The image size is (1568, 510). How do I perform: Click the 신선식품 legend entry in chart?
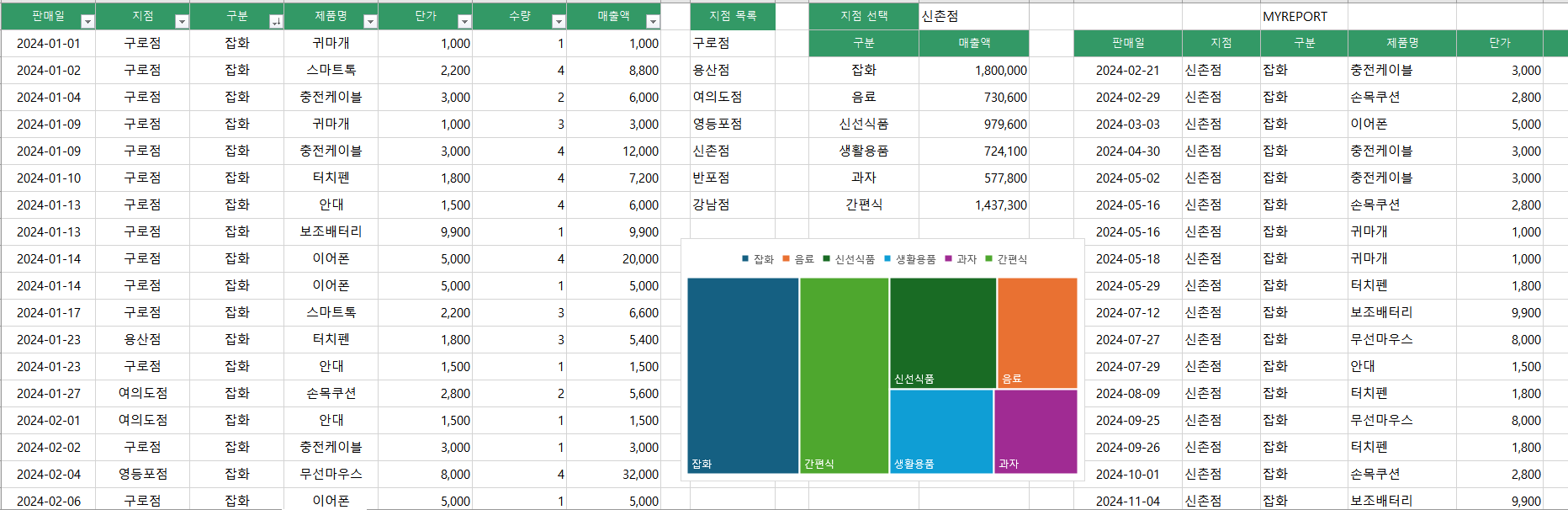click(849, 259)
